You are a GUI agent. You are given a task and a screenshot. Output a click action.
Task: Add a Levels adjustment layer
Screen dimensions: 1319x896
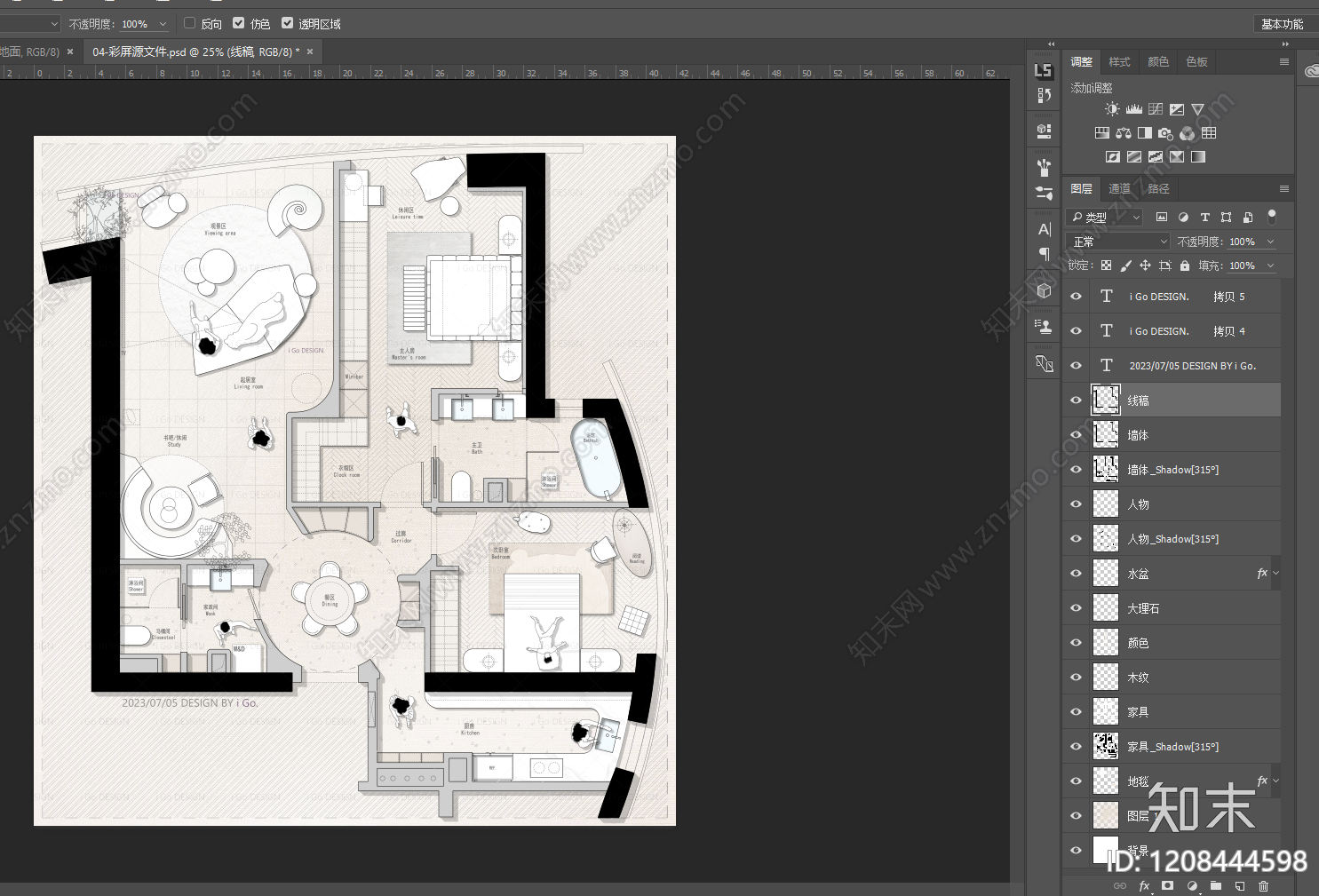point(1134,109)
